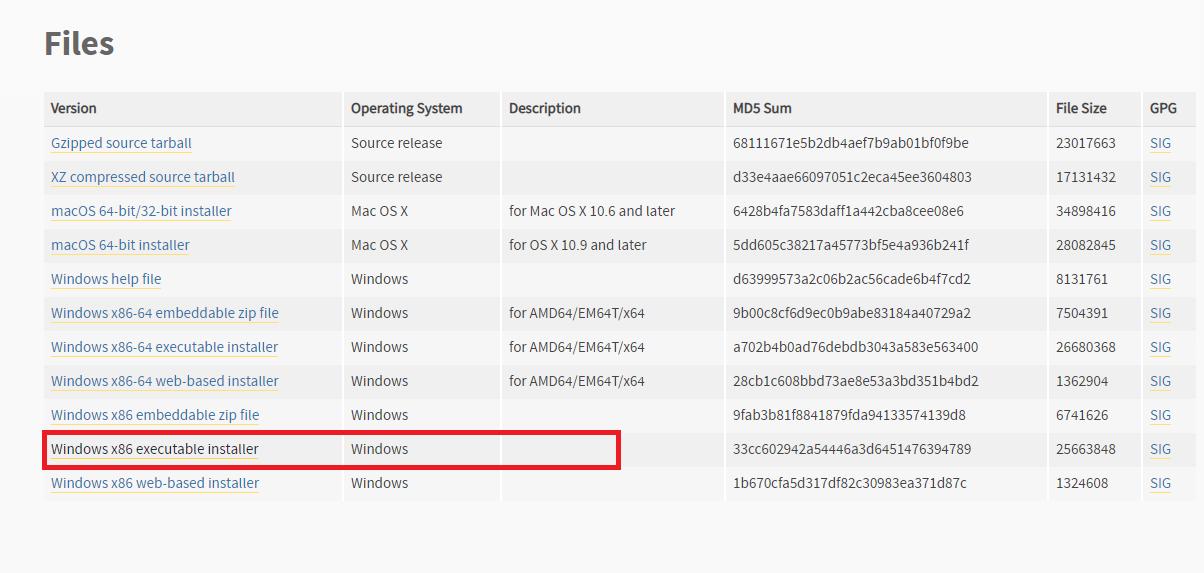Click SIG for Windows x86 executable installer
Screen dimensions: 1204x573
click(x=1160, y=449)
